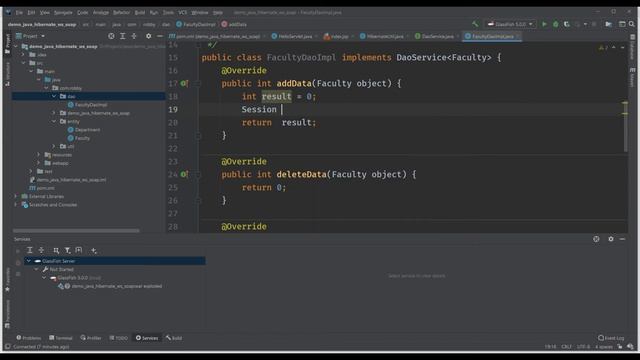Click the Project tree horizontal scrollbar
The image size is (640, 360).
(x=76, y=231)
